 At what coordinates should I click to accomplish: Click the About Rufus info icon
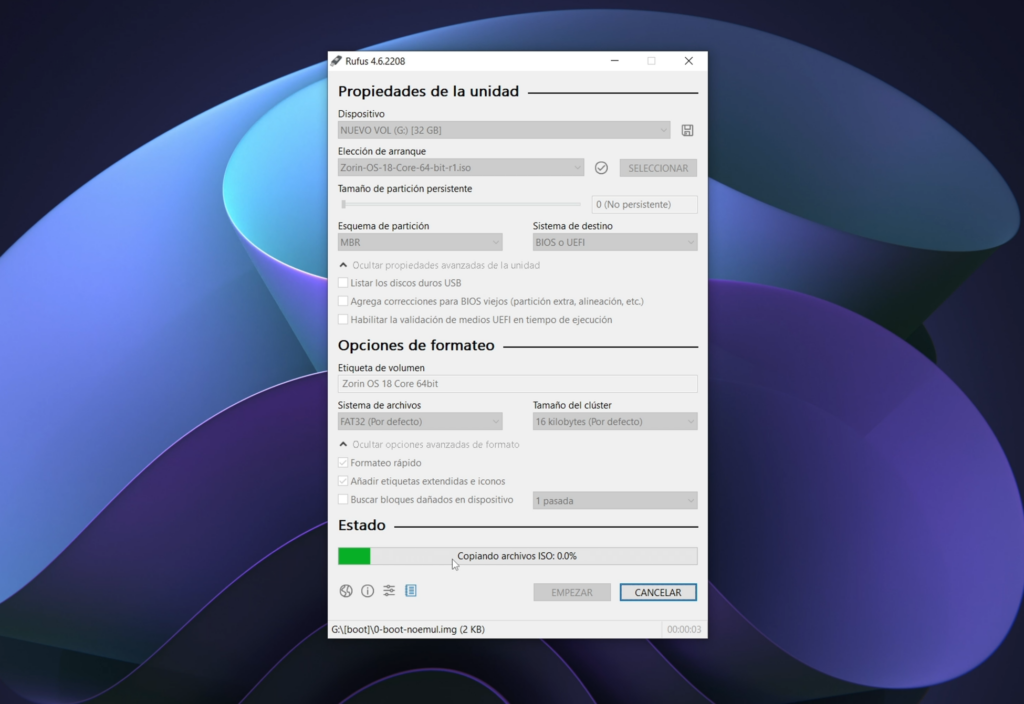click(x=367, y=591)
